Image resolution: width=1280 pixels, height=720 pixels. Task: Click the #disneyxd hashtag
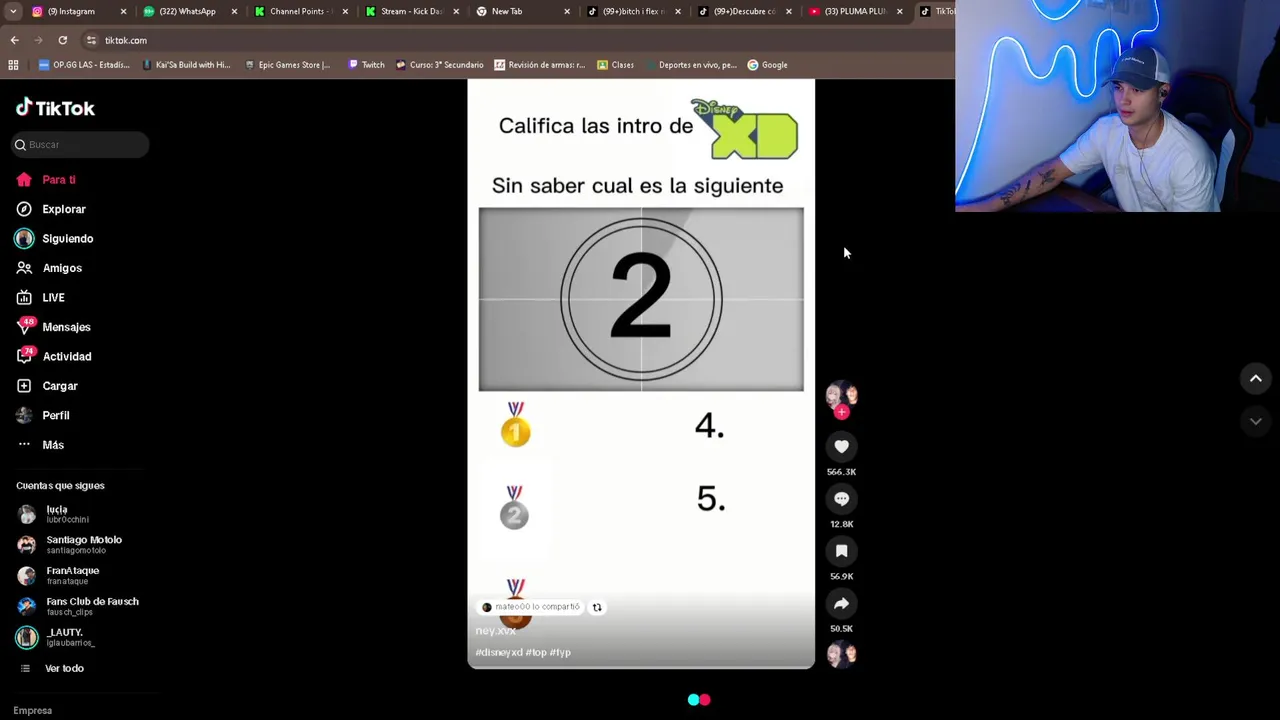498,652
